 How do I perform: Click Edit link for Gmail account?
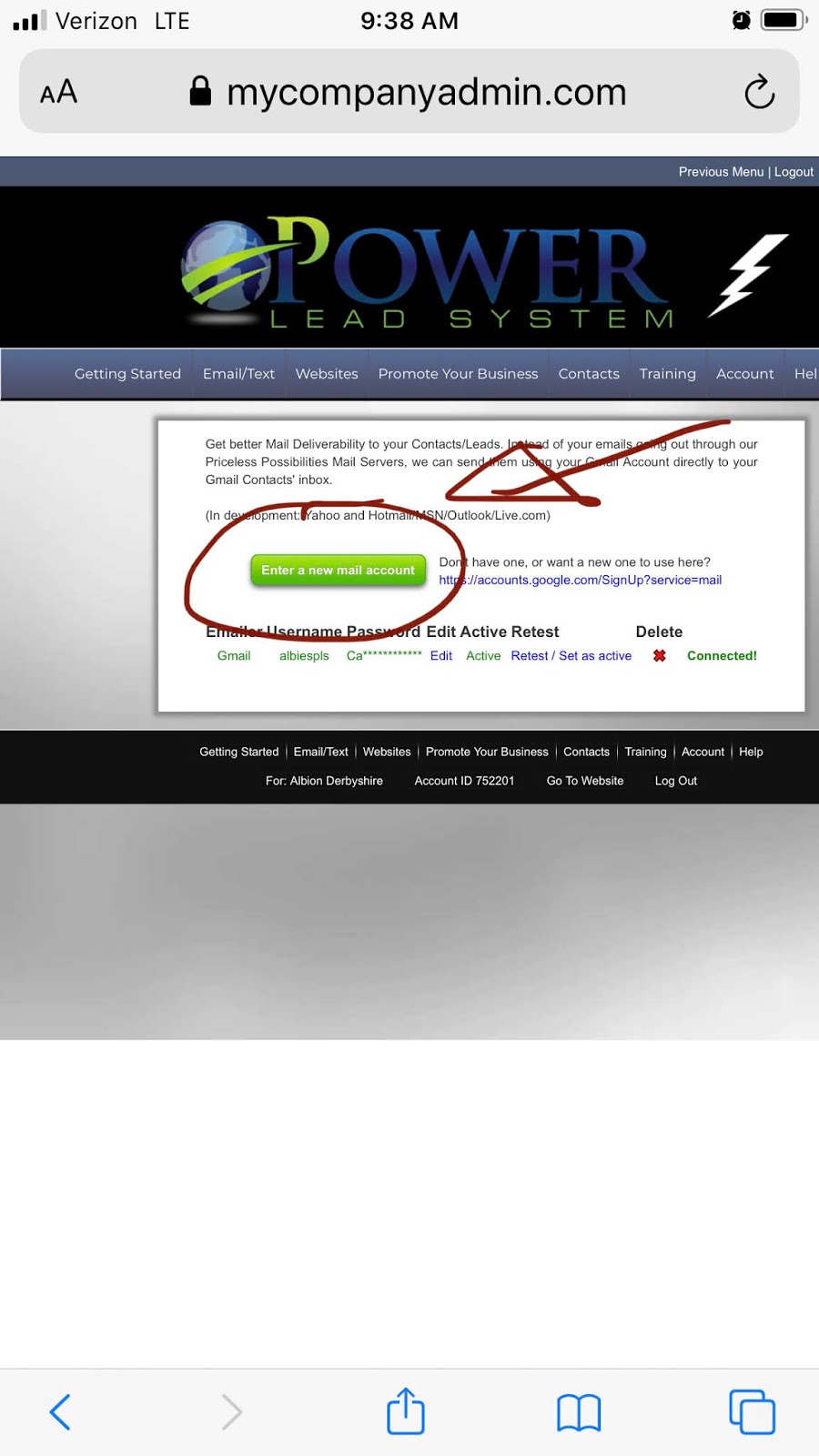(x=441, y=655)
